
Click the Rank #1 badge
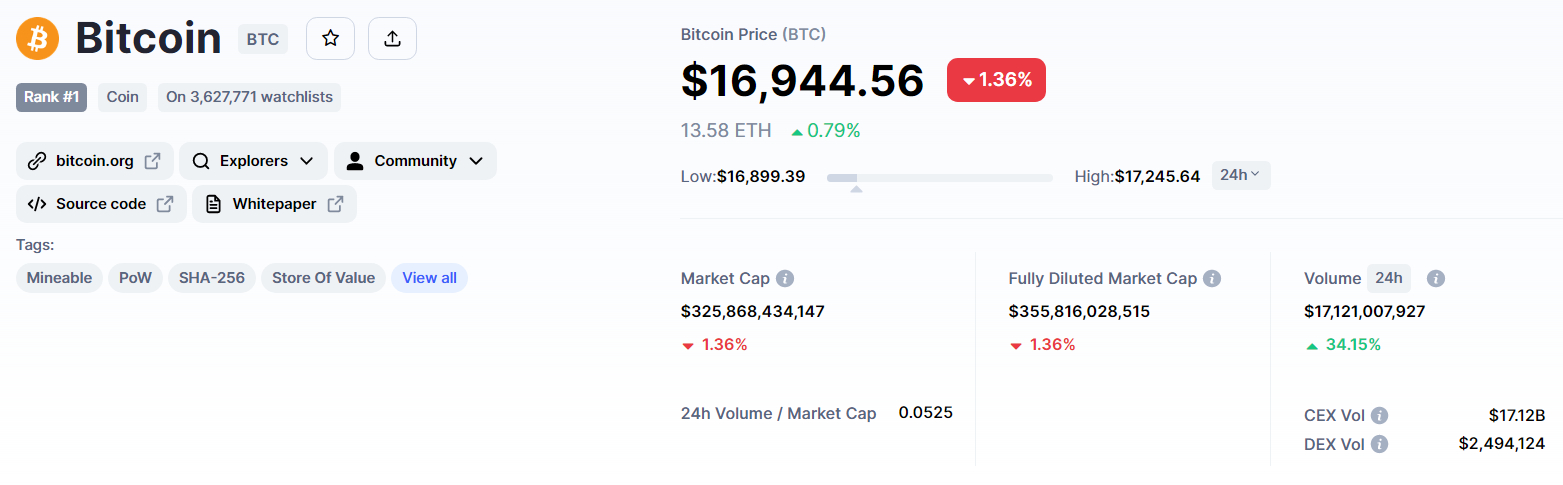pyautogui.click(x=51, y=97)
